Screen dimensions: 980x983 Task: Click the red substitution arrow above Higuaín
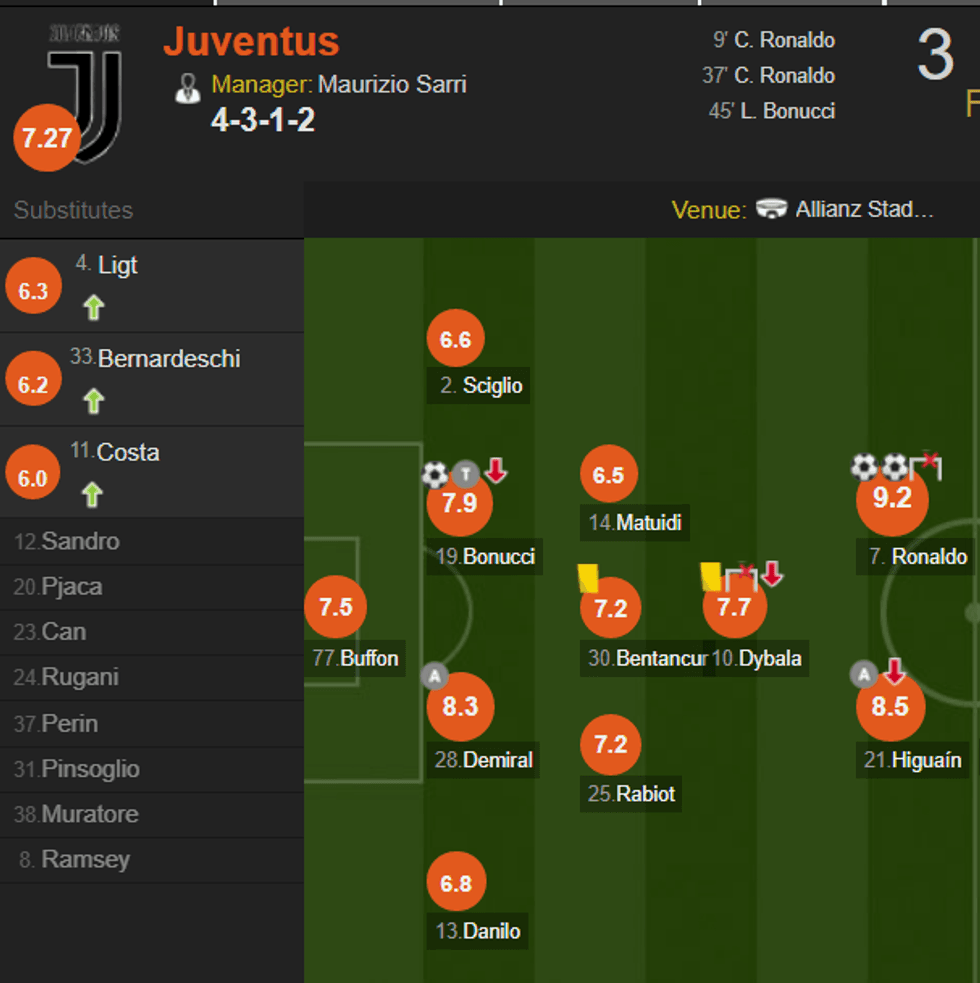point(894,671)
